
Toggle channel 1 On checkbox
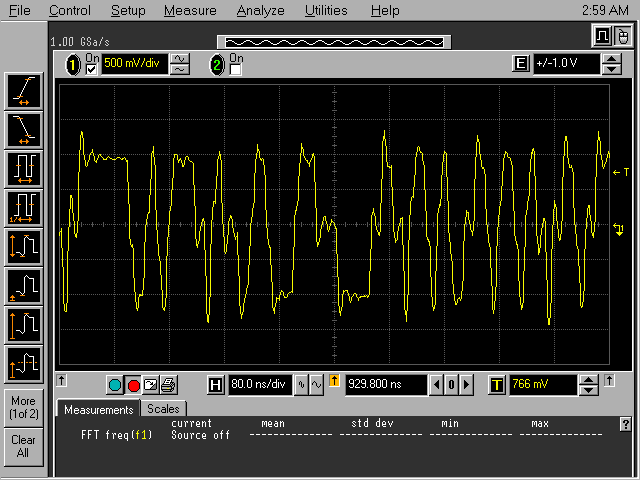click(92, 69)
